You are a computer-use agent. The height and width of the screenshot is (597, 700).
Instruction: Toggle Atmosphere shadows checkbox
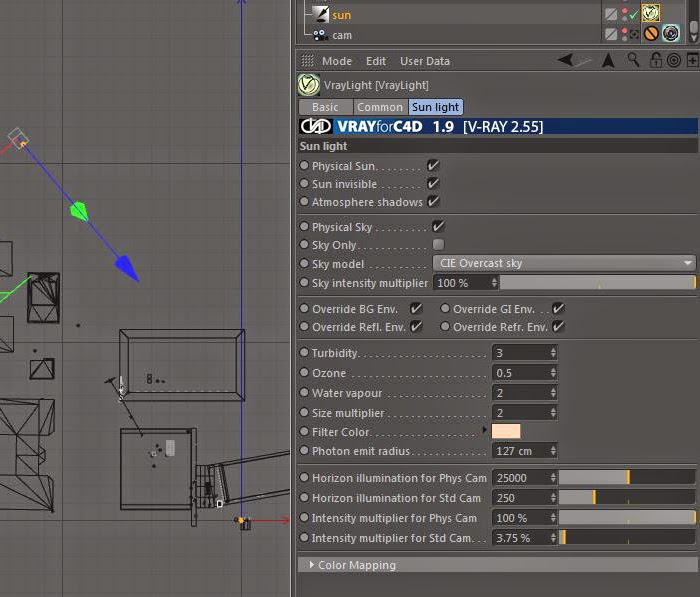click(433, 201)
